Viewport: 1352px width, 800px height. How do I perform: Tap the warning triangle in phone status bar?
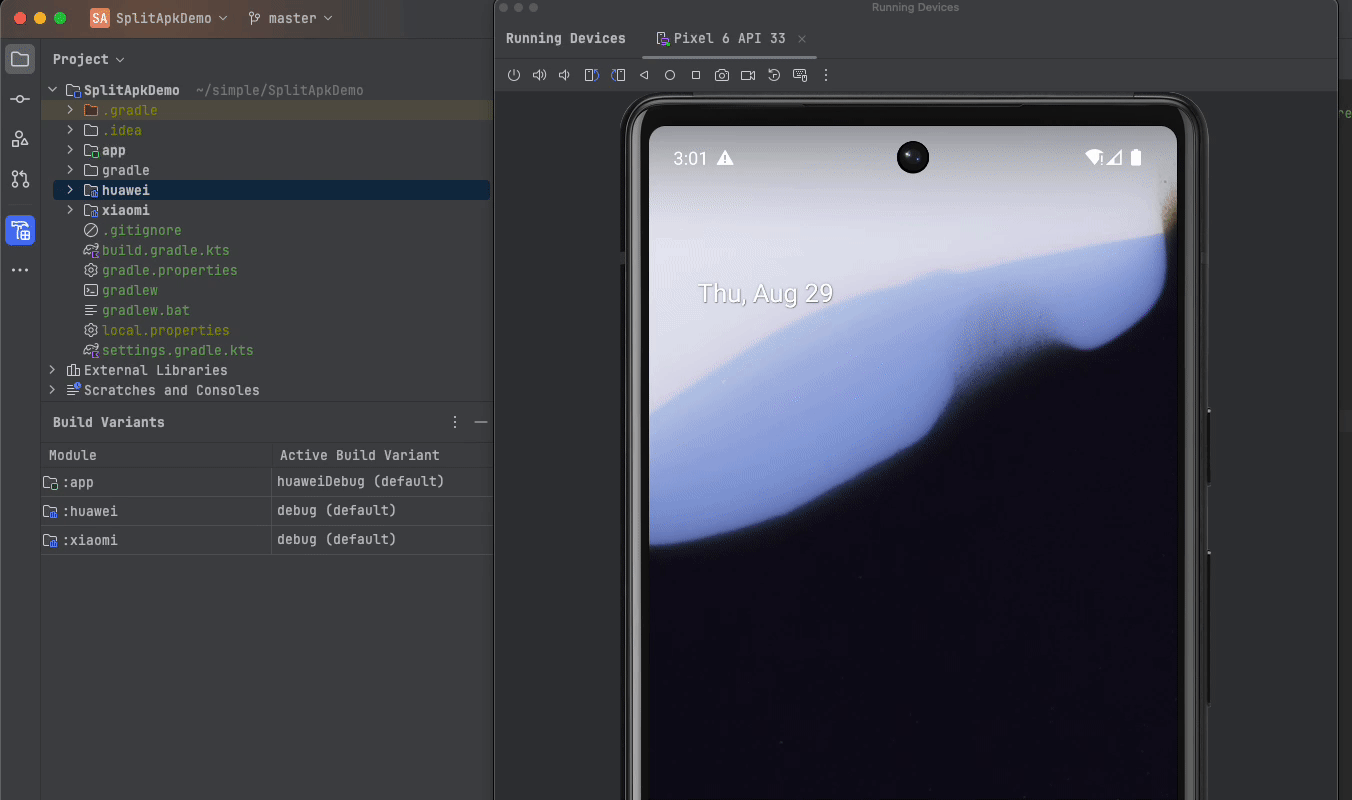[726, 158]
